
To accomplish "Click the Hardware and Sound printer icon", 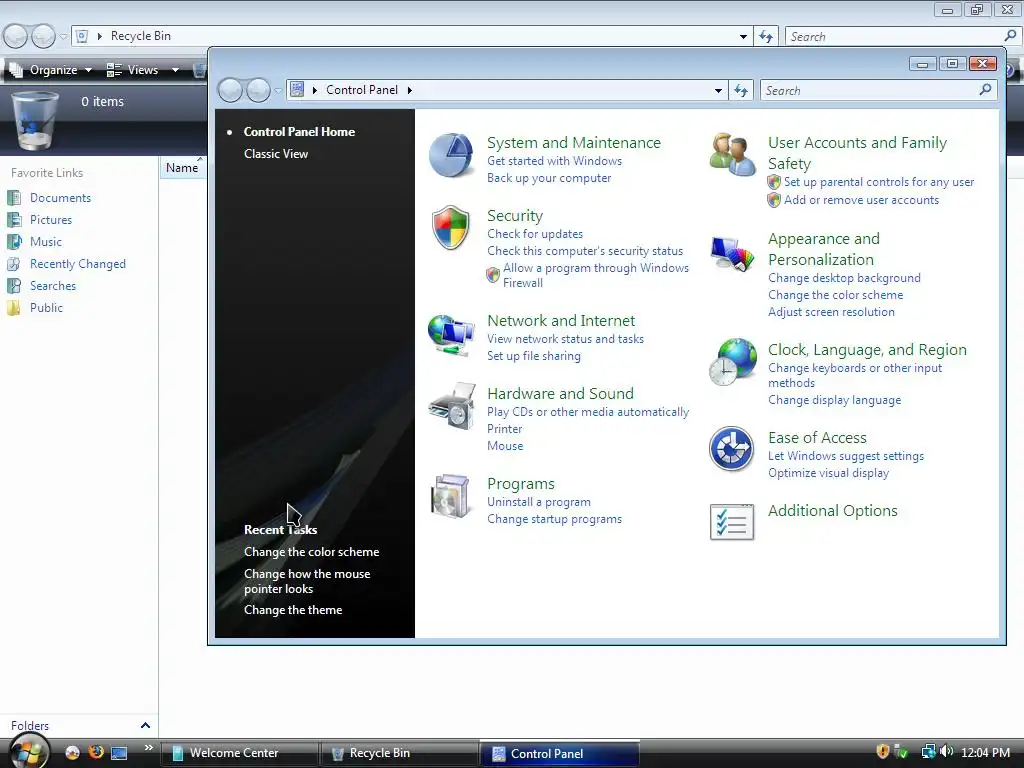I will coord(452,406).
